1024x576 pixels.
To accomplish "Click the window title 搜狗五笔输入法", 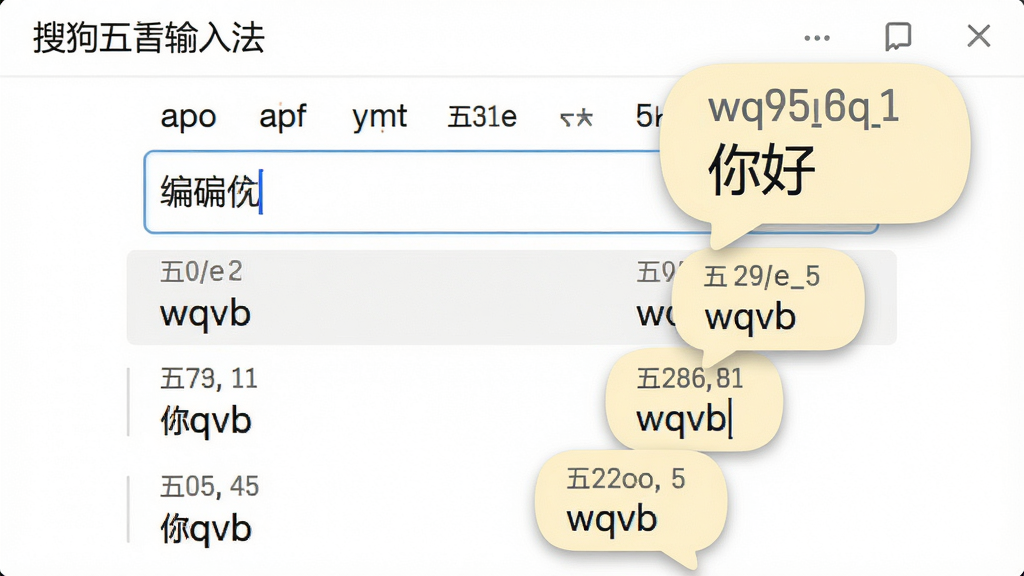I will pyautogui.click(x=149, y=37).
